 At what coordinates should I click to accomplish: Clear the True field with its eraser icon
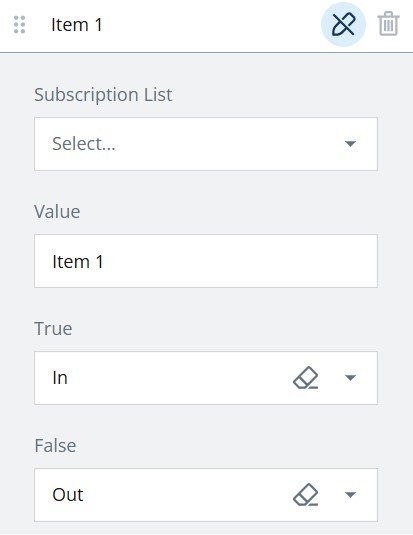pyautogui.click(x=305, y=378)
